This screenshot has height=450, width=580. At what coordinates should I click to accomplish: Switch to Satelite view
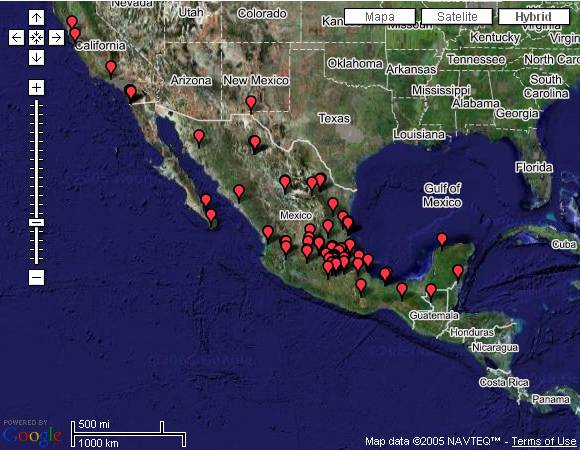[457, 17]
